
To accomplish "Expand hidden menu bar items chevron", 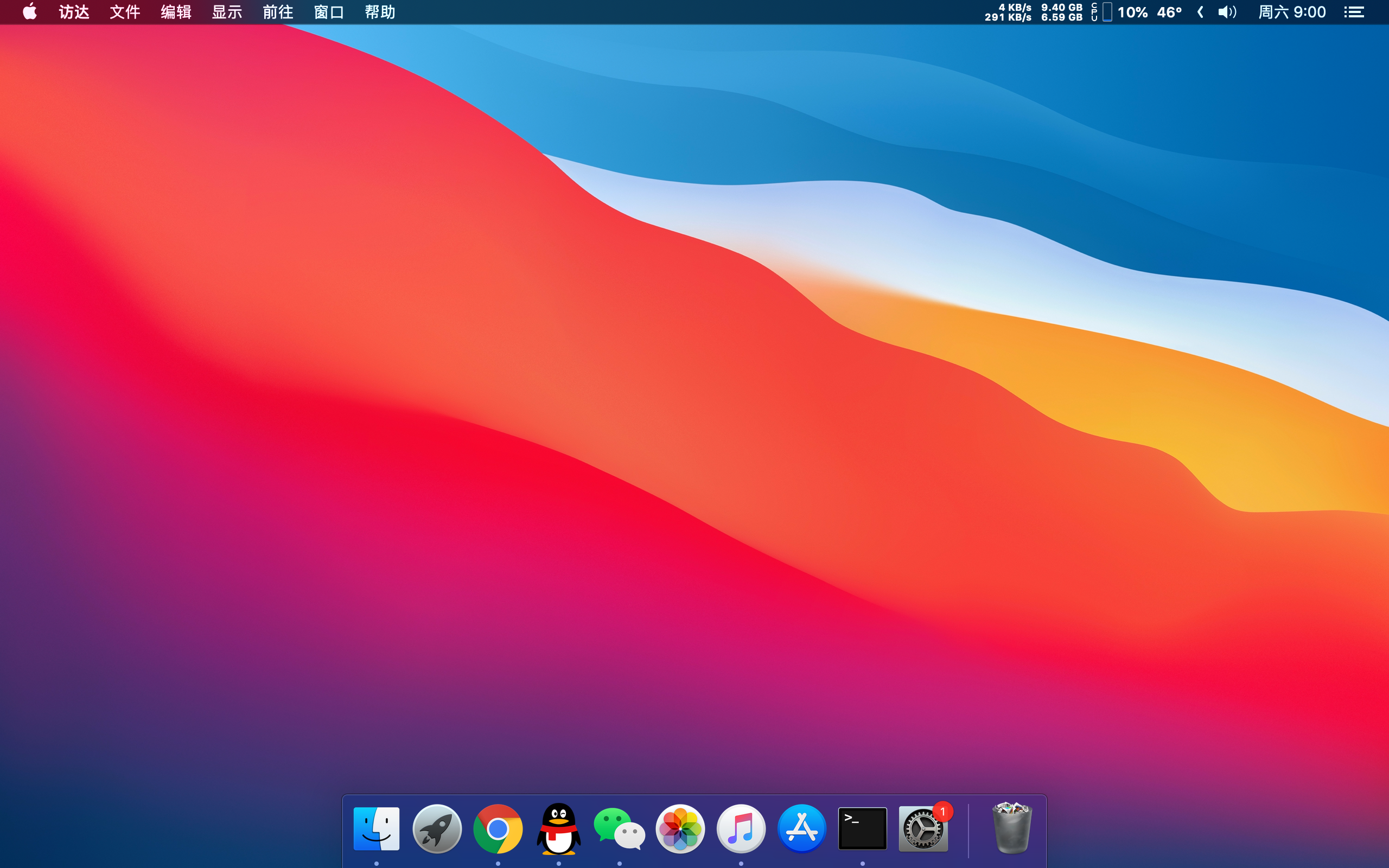I will (x=1200, y=12).
